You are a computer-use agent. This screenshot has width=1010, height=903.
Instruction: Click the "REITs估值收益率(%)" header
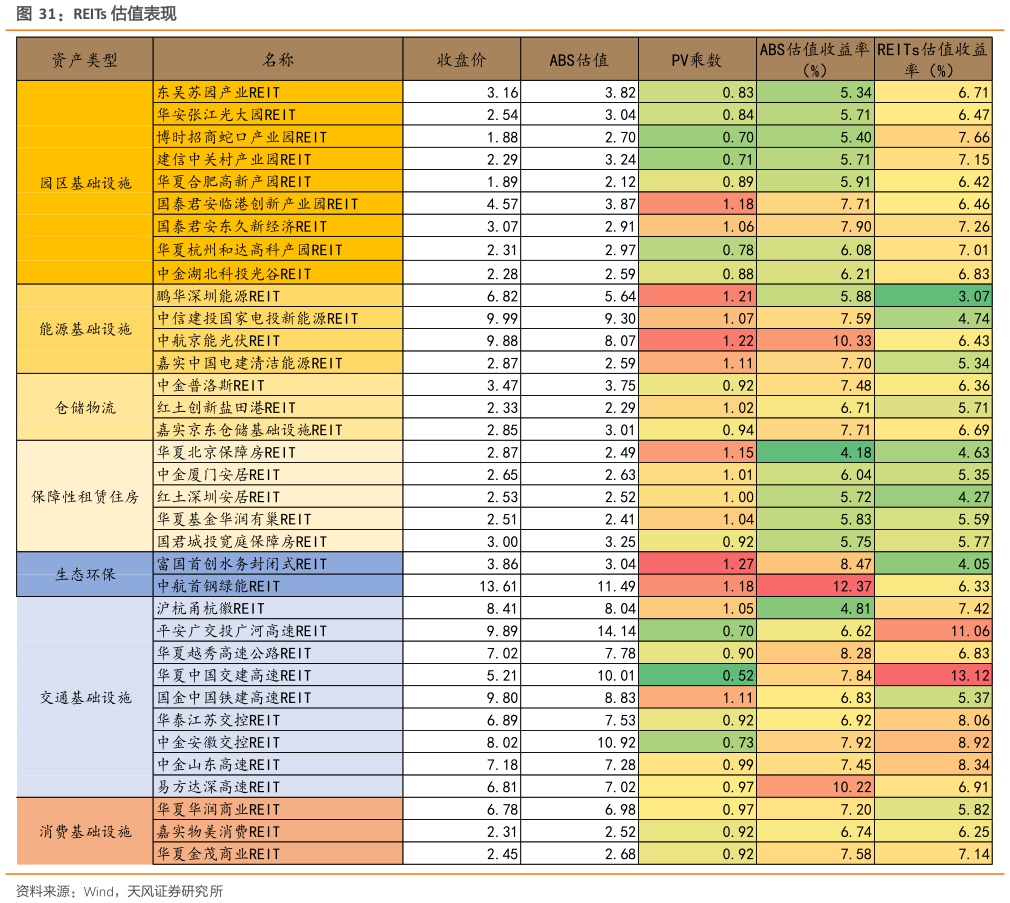click(933, 59)
